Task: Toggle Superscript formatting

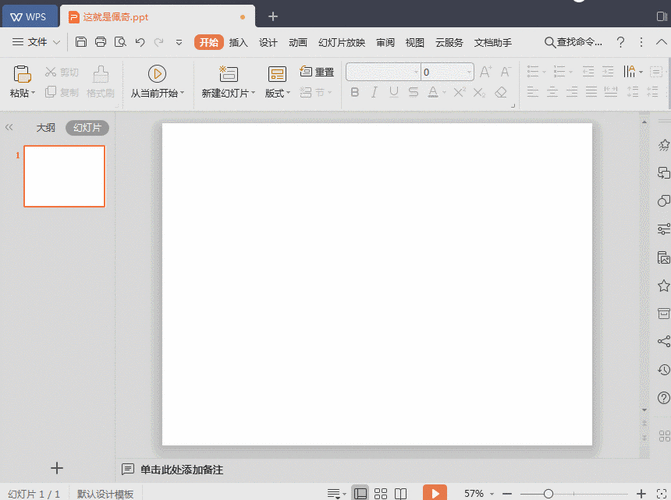Action: coord(460,92)
